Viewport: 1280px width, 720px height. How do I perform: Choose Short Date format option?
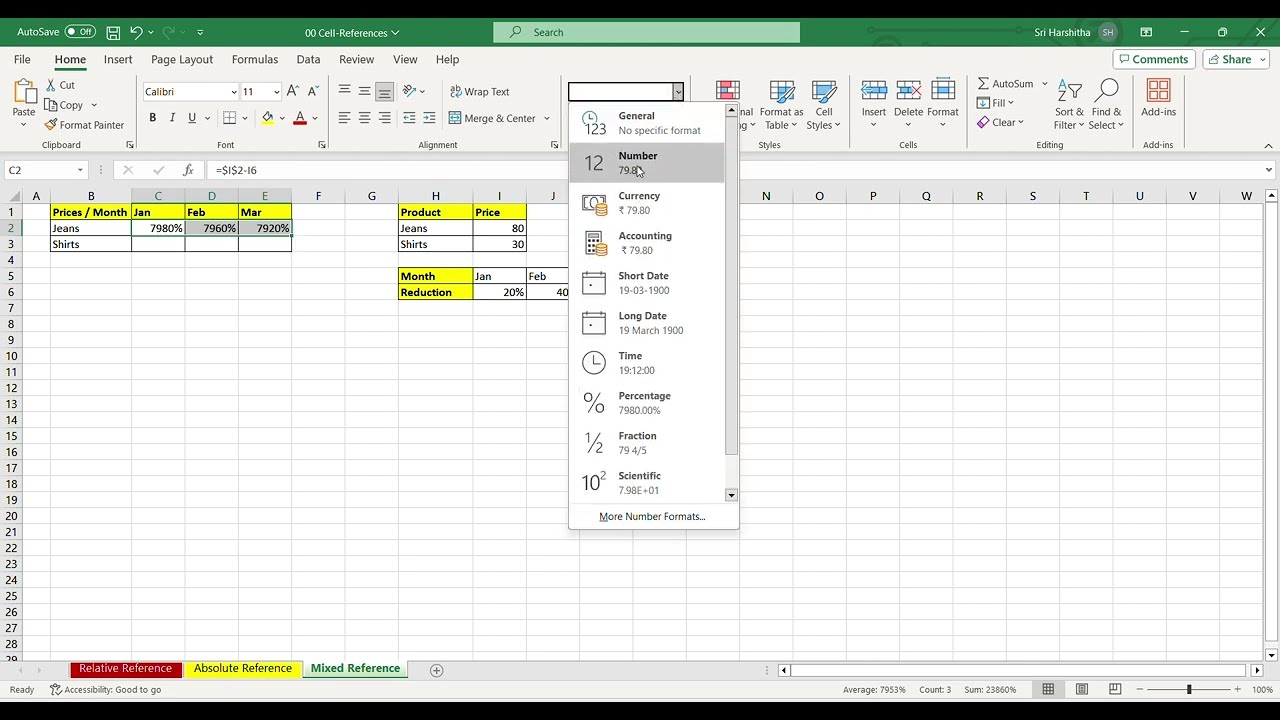pyautogui.click(x=647, y=283)
